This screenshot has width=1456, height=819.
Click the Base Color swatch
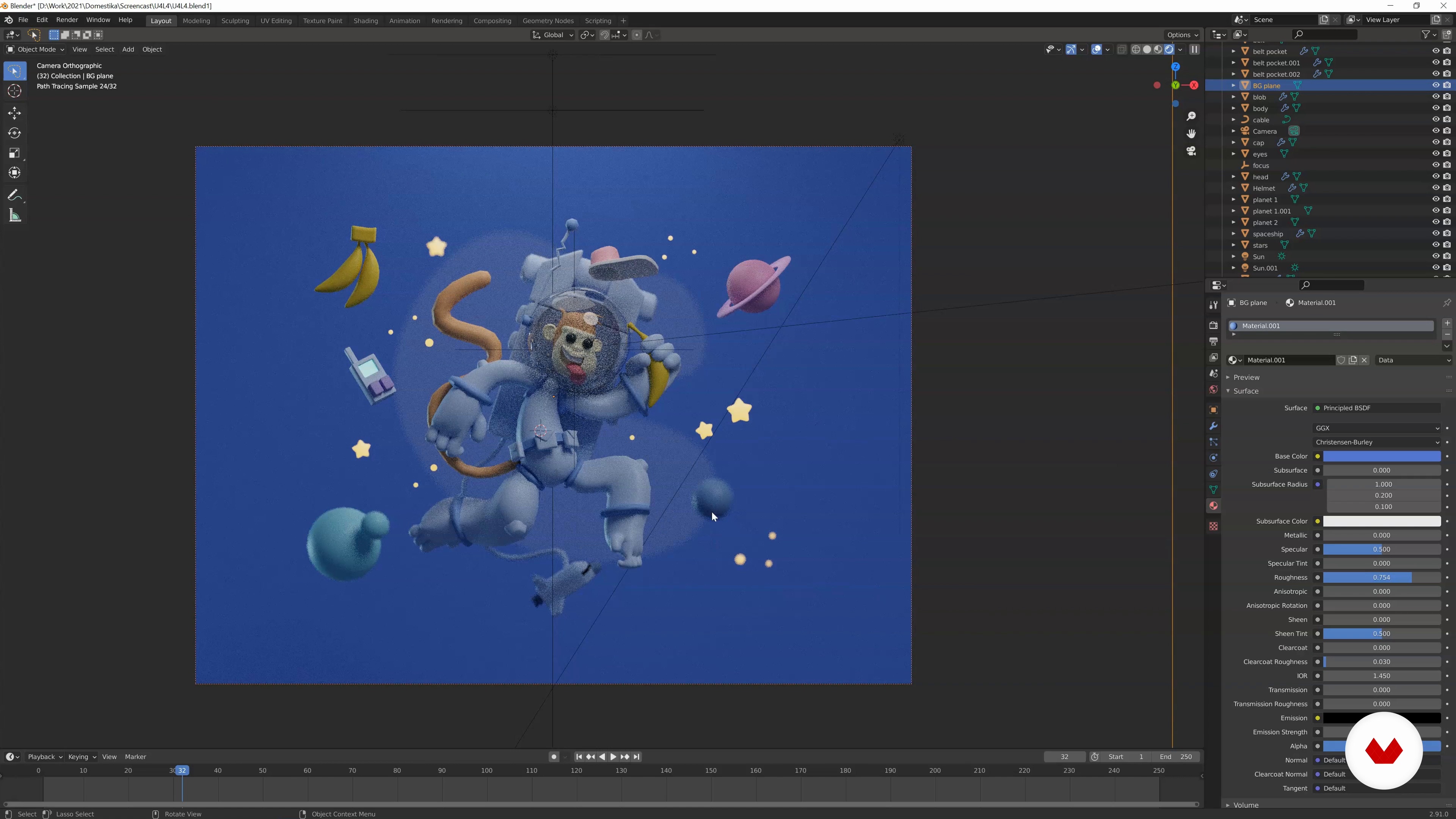click(1381, 456)
